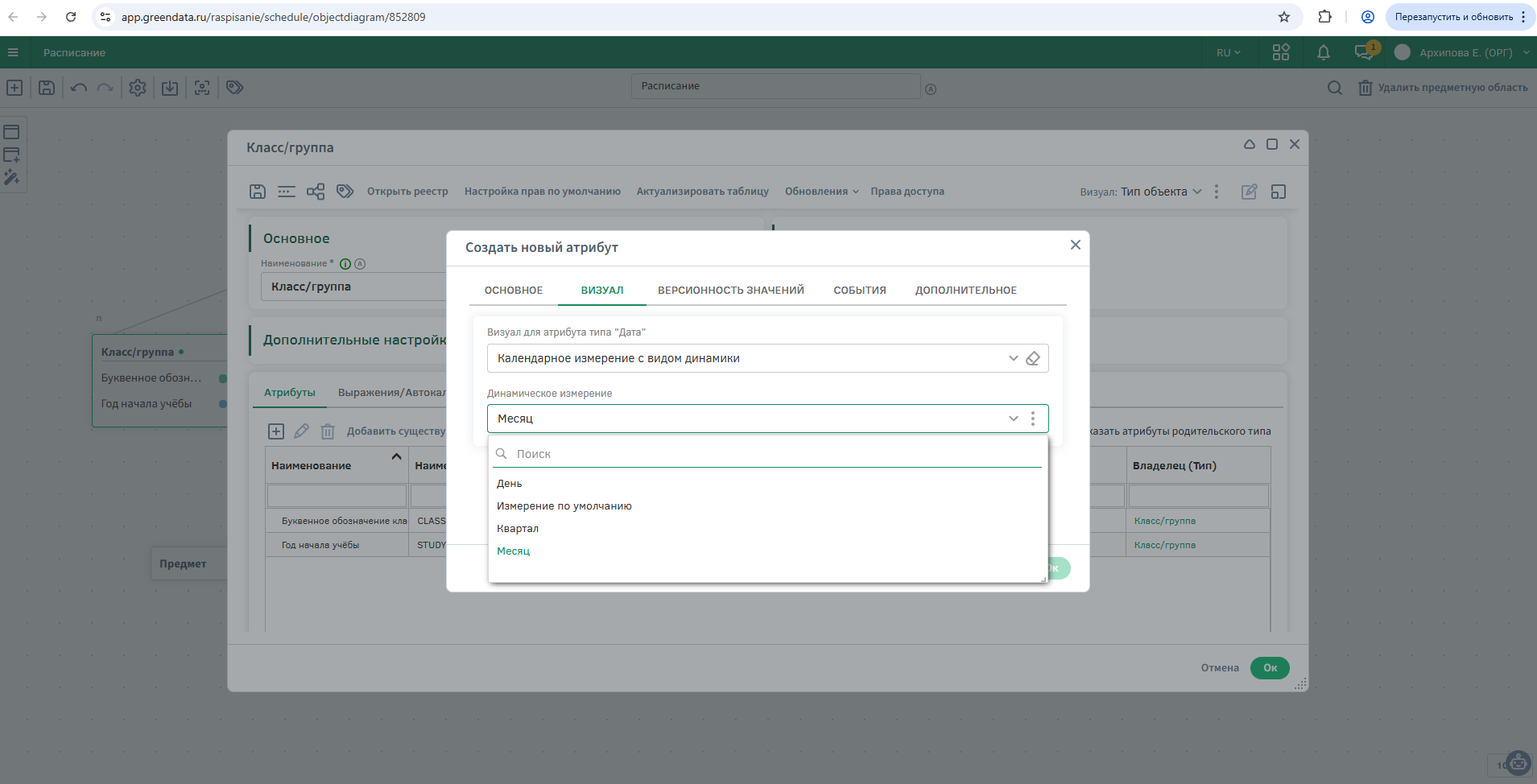Open the apps grid icon in header
This screenshot has height=784, width=1537.
coord(1281,53)
